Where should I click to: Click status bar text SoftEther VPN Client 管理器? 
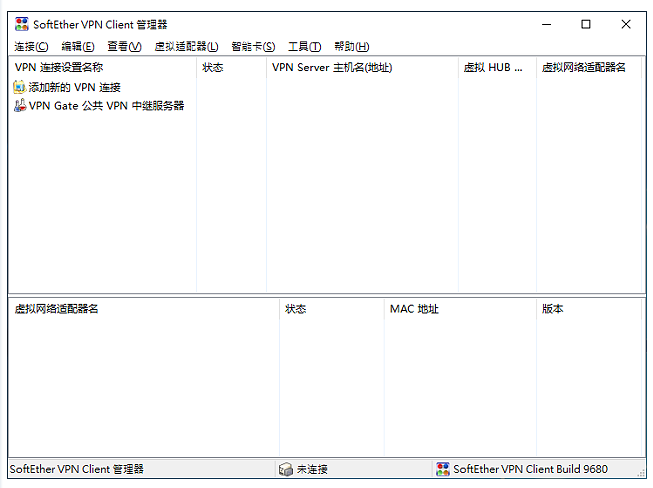pos(77,469)
